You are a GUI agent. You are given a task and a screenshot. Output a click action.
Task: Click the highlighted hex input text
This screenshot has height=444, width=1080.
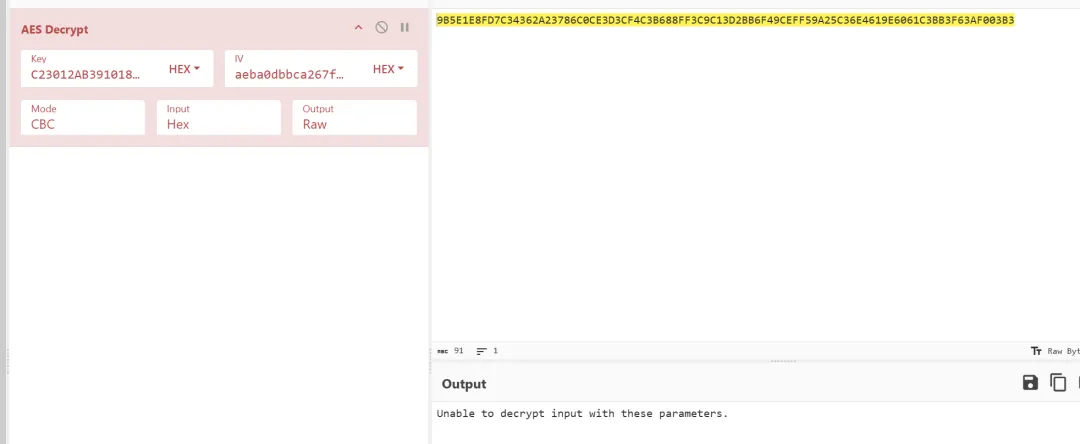pos(725,21)
